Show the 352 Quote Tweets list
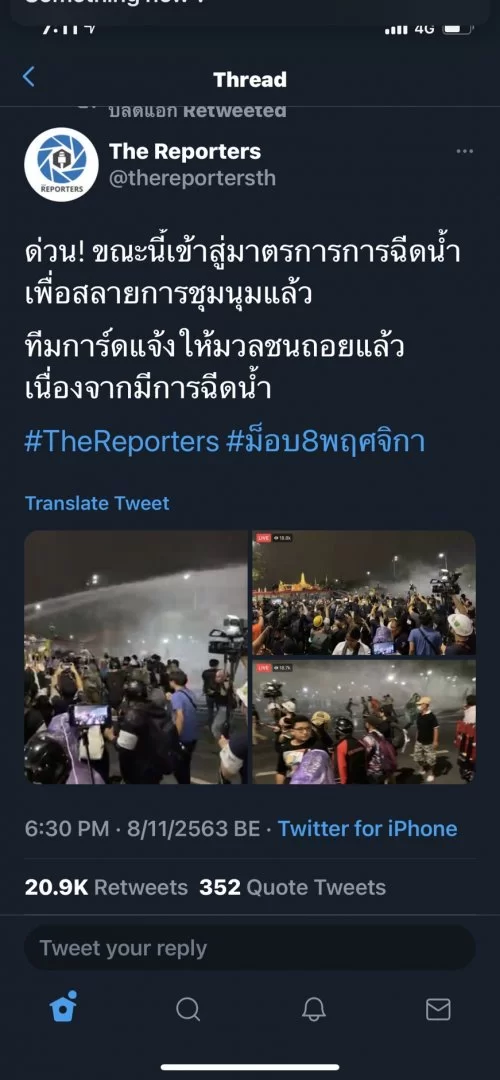 293,887
